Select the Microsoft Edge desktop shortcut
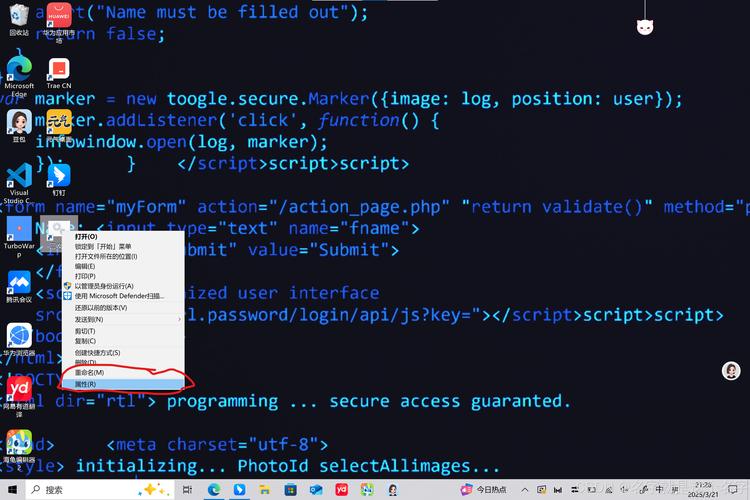Screen dimensions: 750x500 [19, 68]
